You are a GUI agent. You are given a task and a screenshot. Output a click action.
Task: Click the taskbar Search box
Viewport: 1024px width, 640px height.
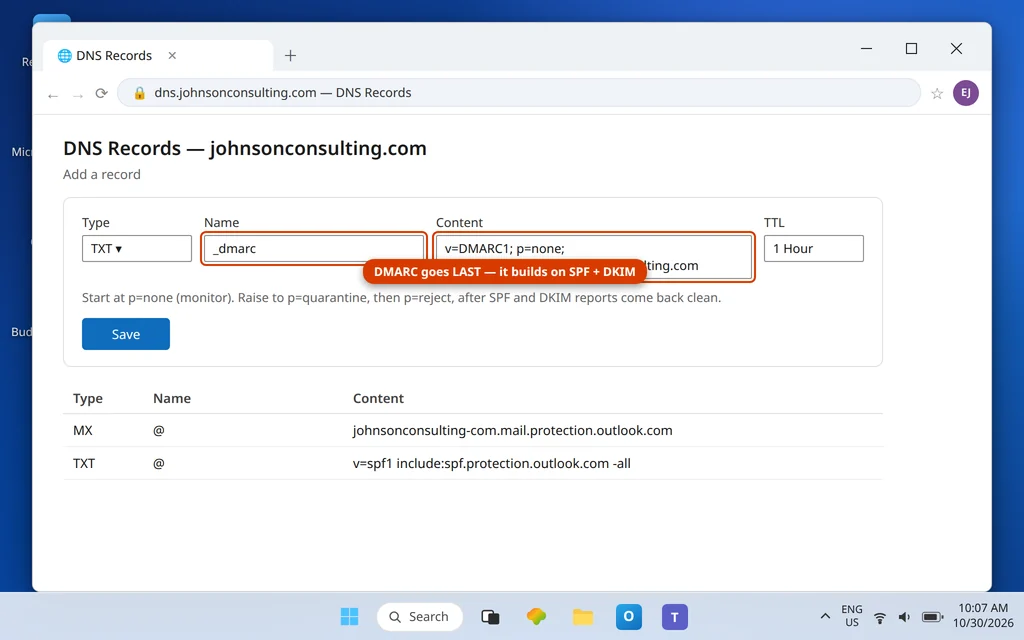420,616
